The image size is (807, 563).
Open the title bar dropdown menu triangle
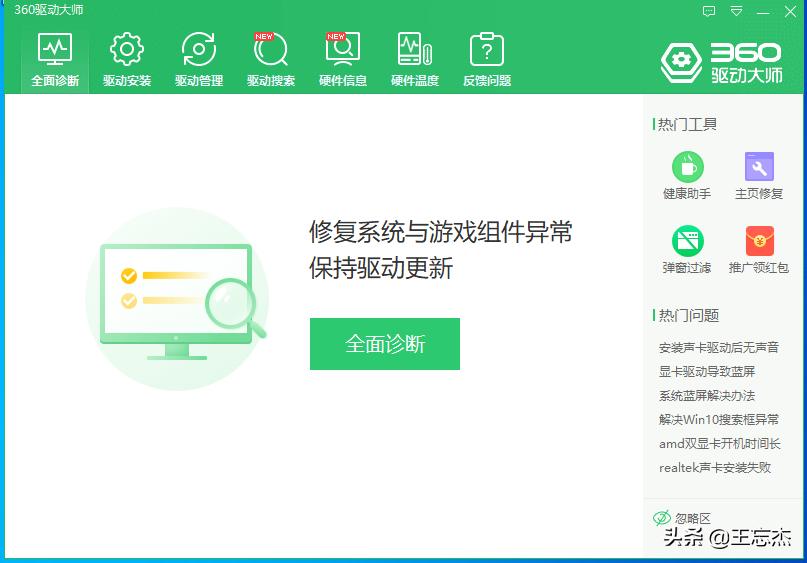point(736,11)
